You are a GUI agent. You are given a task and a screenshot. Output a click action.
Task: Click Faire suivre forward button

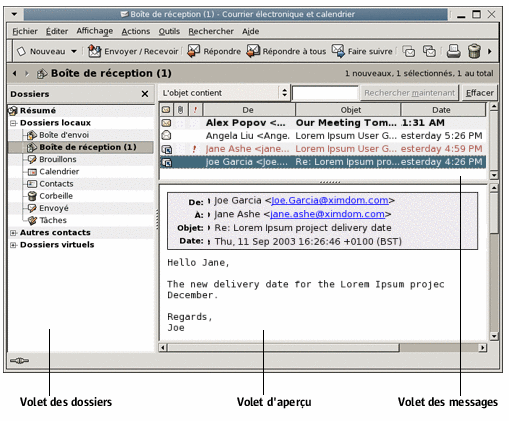pos(362,51)
